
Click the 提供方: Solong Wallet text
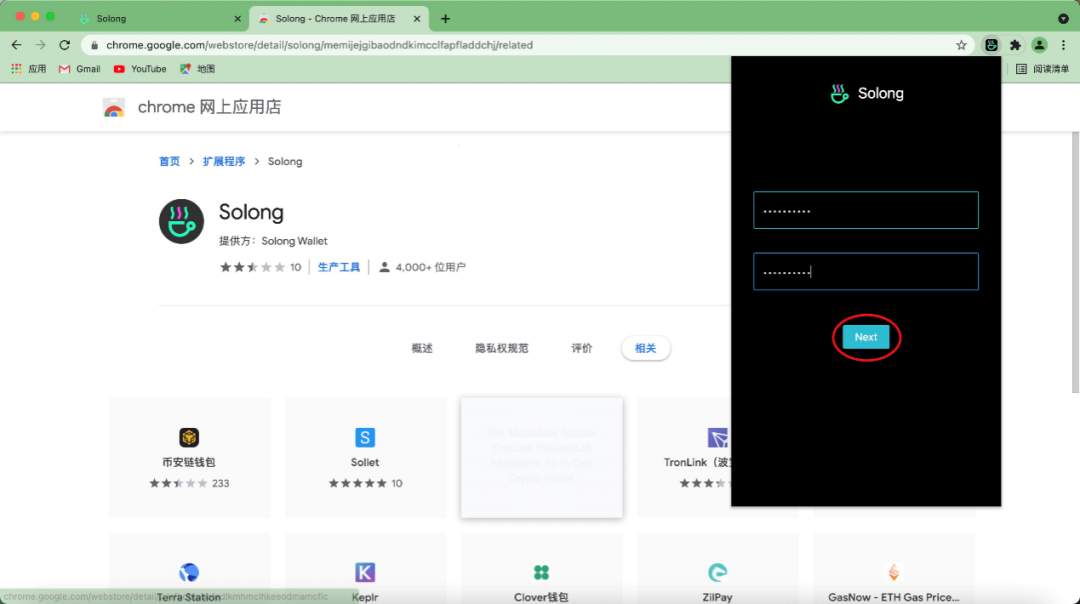(273, 241)
